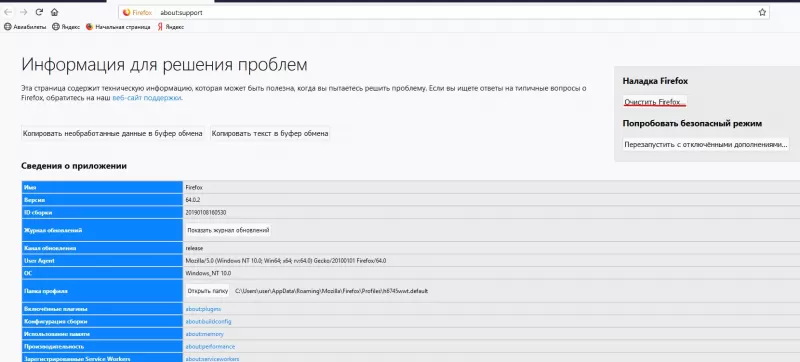
Task: Click Копировать текст в буфер обмена
Action: click(270, 134)
